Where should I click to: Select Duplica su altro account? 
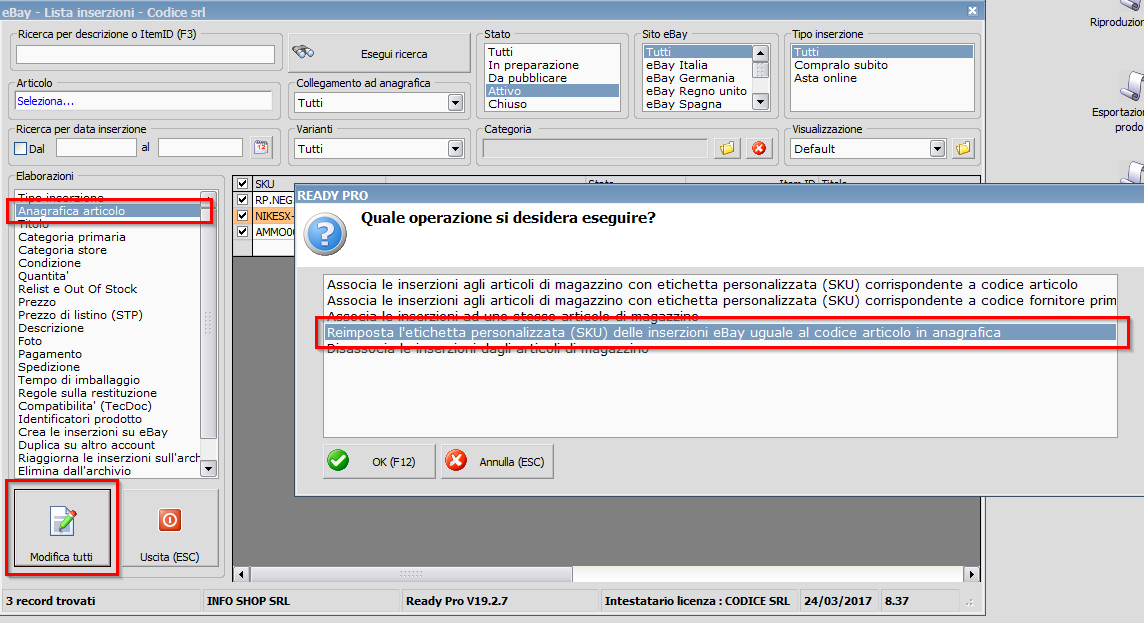(108, 445)
